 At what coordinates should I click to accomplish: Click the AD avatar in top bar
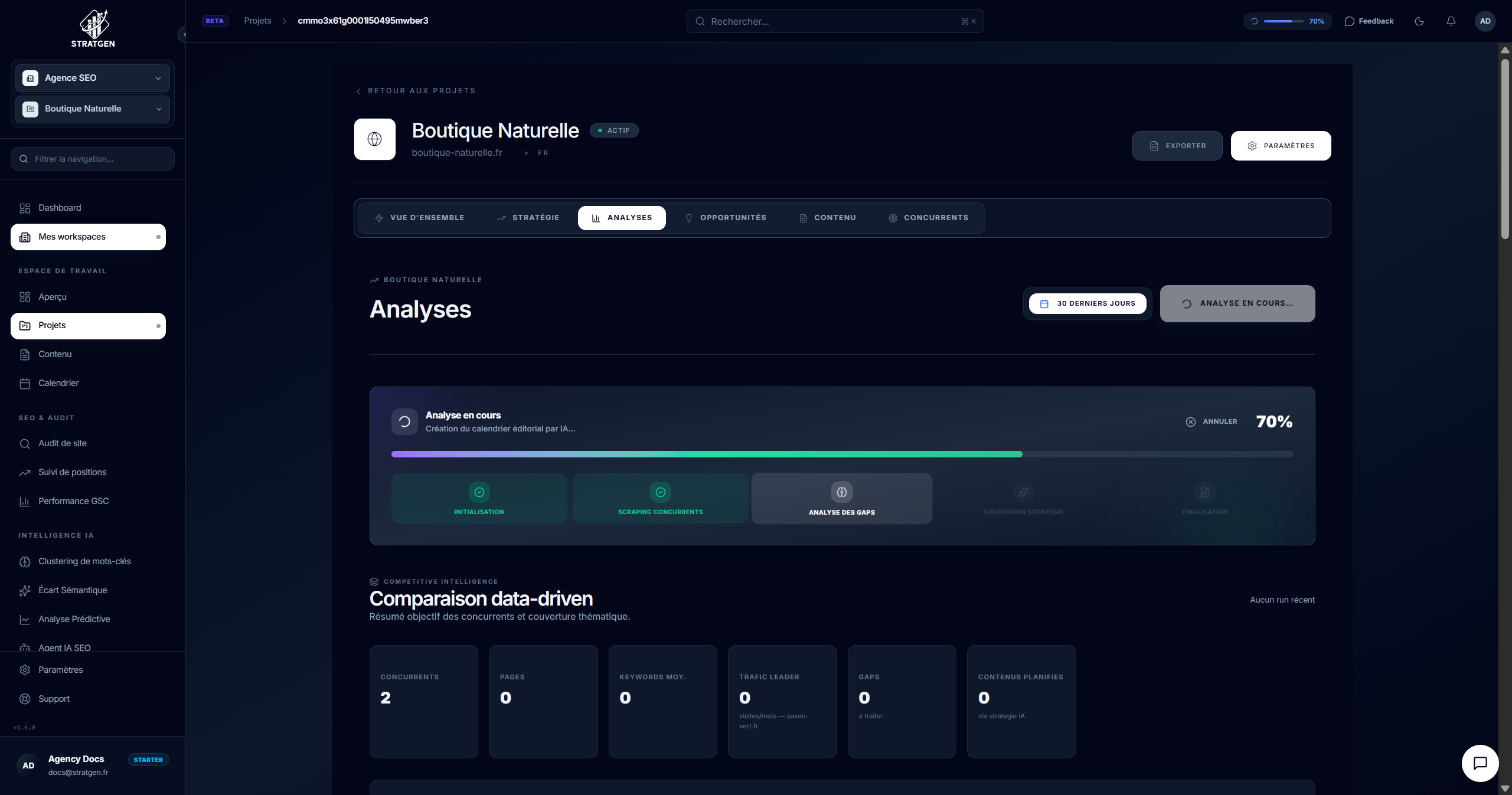click(x=1485, y=21)
